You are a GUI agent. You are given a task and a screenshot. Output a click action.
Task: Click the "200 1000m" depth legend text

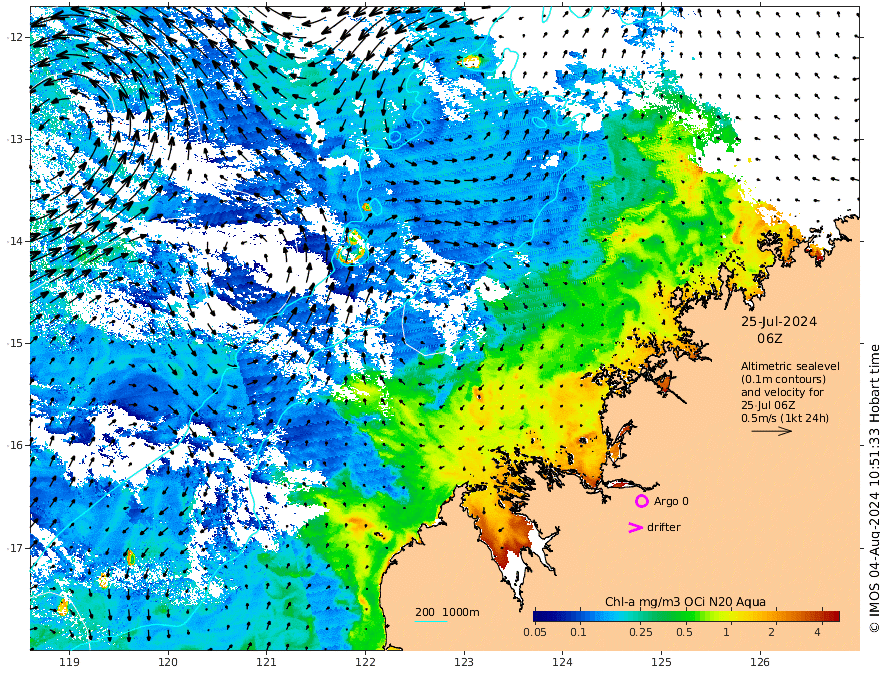coord(447,612)
